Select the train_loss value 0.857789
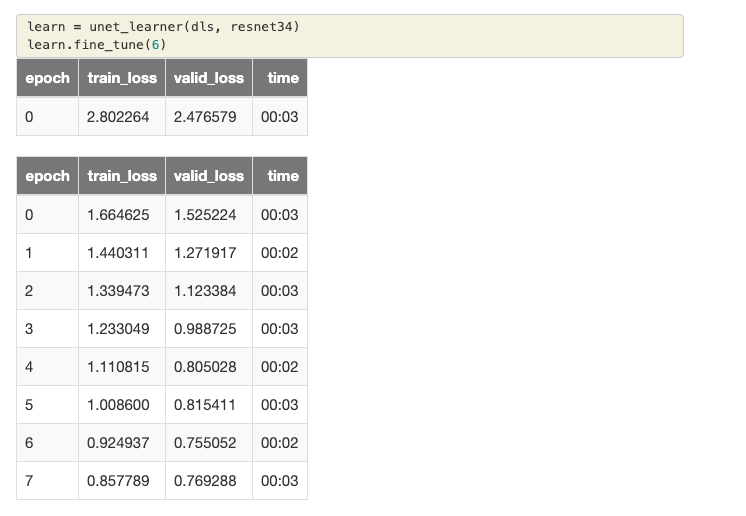The height and width of the screenshot is (516, 746). (118, 481)
